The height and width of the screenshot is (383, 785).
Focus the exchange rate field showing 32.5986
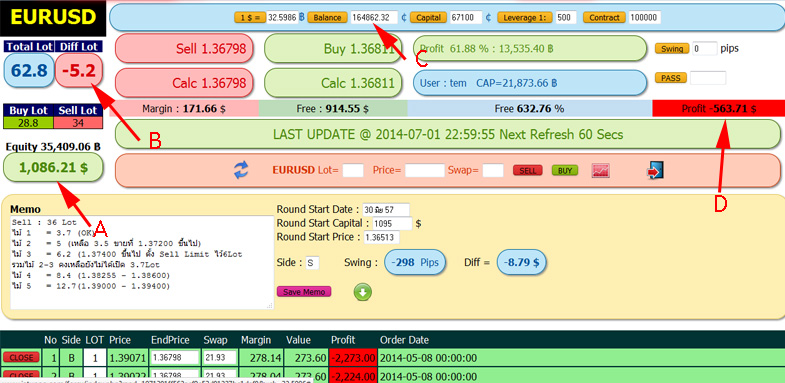(x=282, y=18)
